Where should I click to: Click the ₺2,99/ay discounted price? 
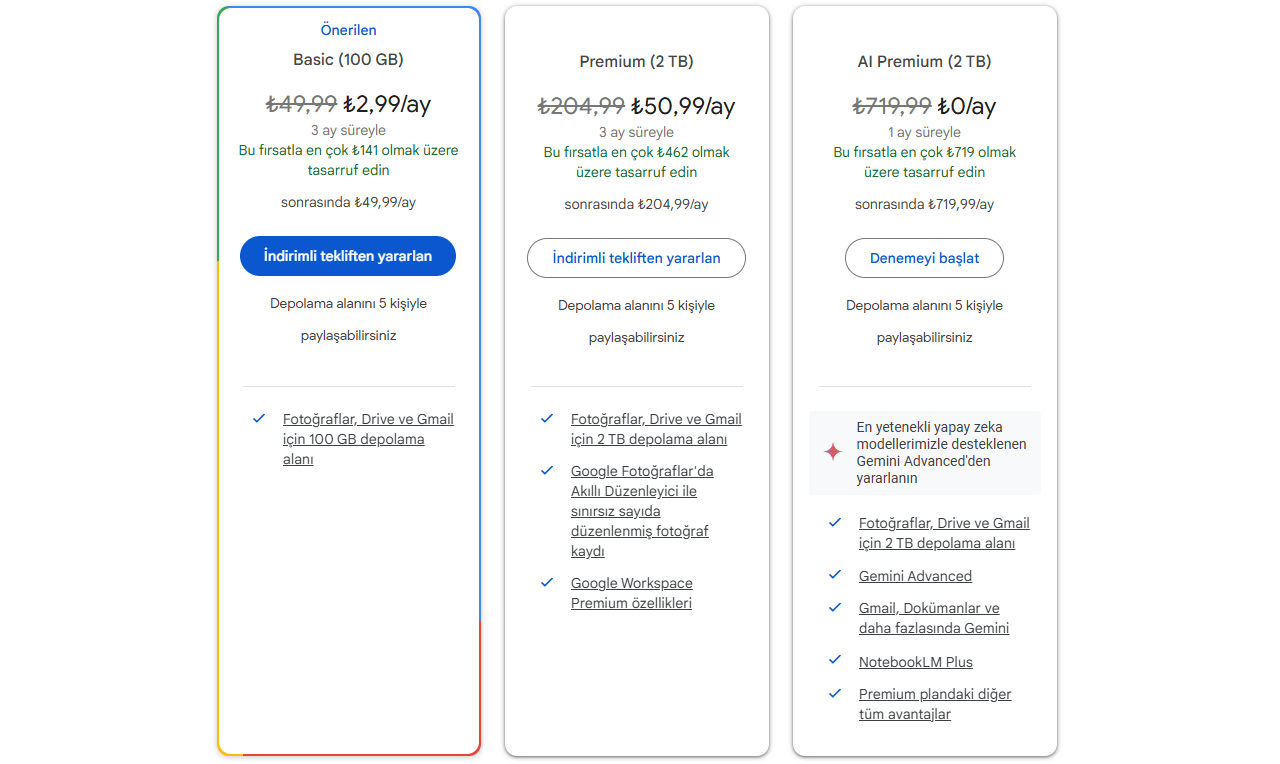tap(387, 104)
